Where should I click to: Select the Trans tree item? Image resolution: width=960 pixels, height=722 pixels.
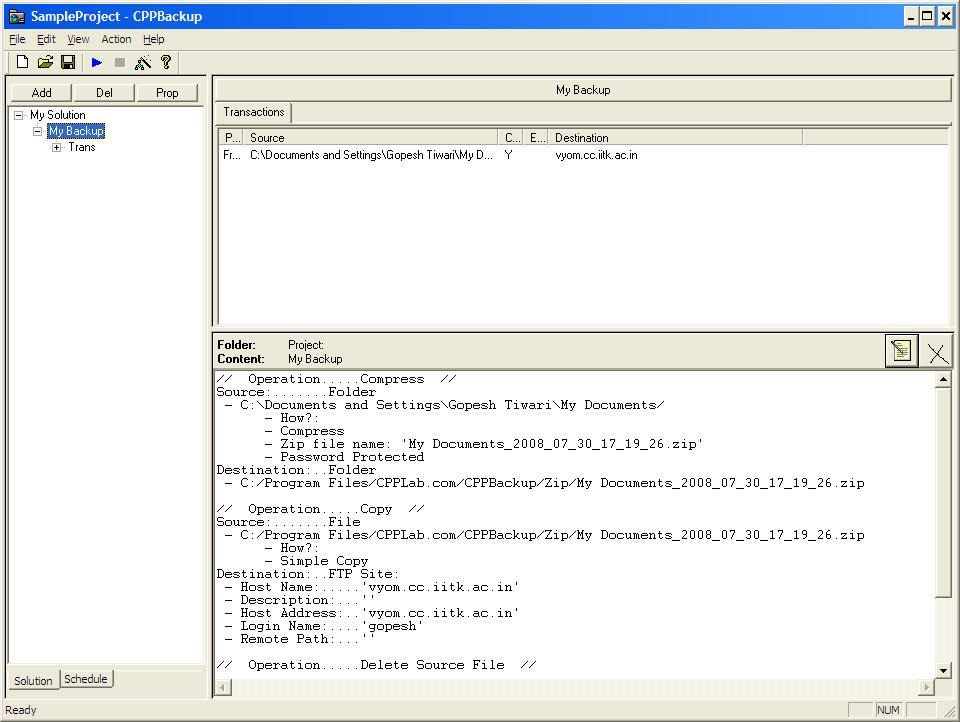point(82,148)
